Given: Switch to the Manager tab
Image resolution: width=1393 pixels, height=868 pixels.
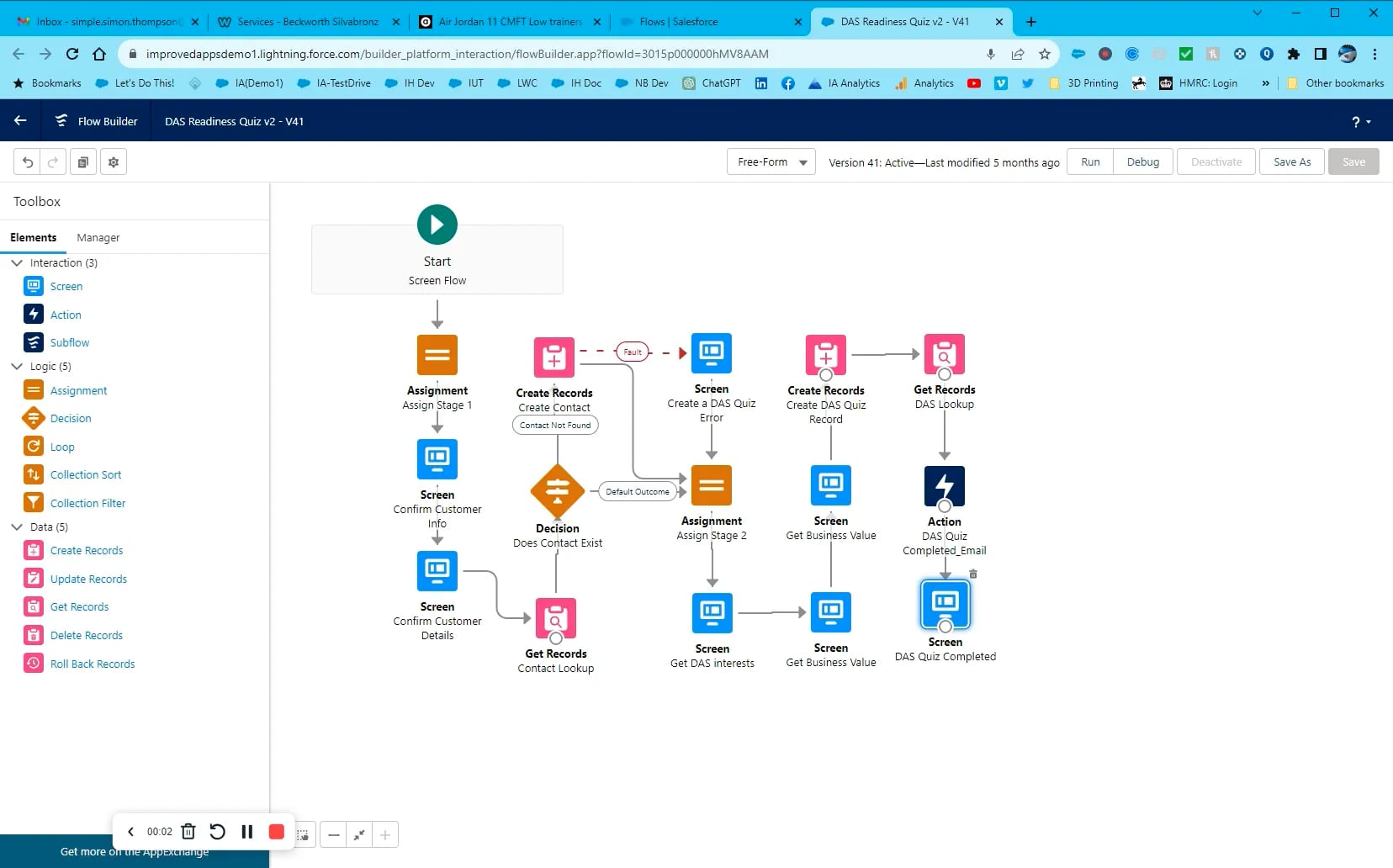Looking at the screenshot, I should point(98,238).
